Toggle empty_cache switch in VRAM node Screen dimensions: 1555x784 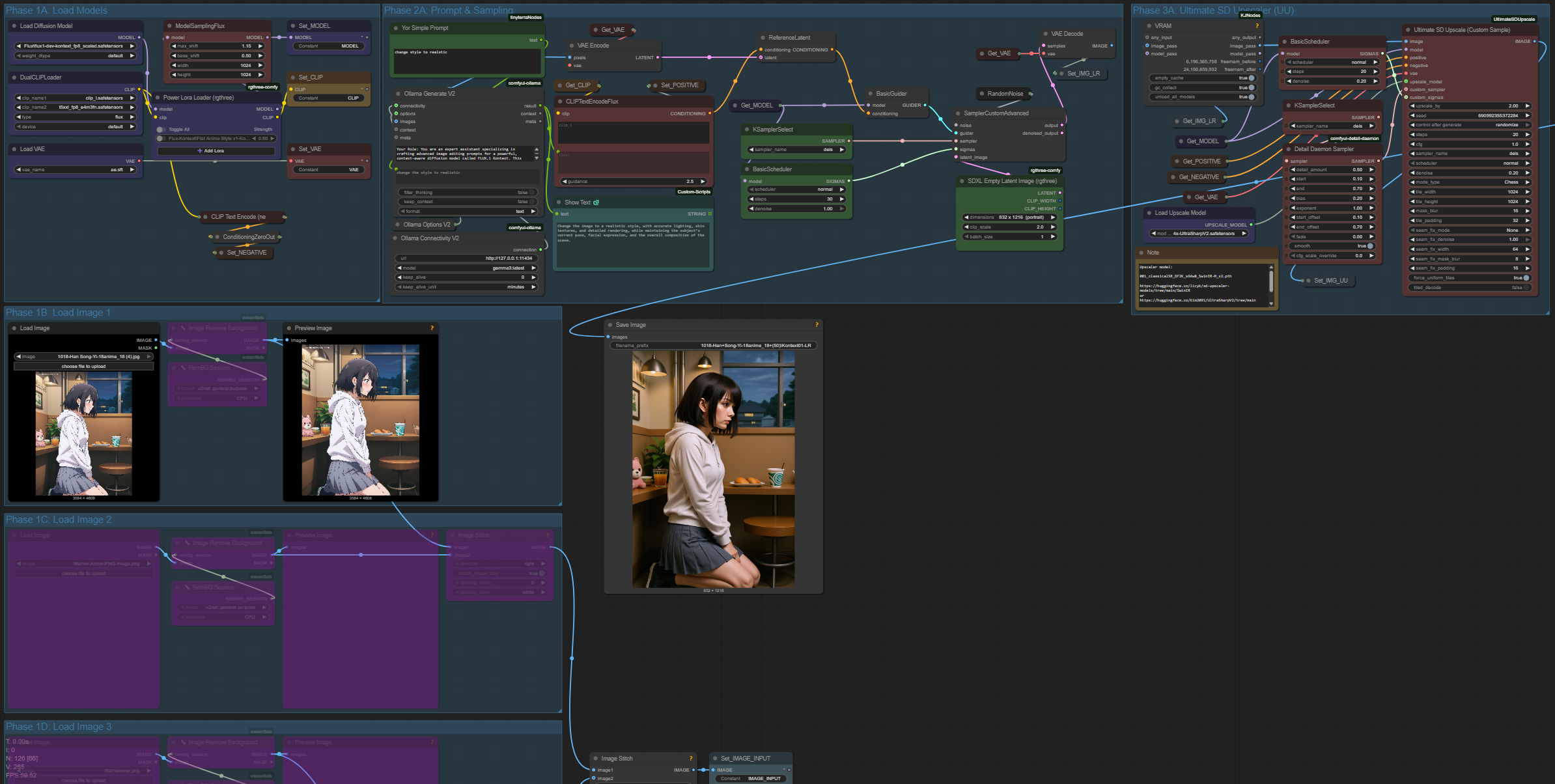tap(1251, 78)
